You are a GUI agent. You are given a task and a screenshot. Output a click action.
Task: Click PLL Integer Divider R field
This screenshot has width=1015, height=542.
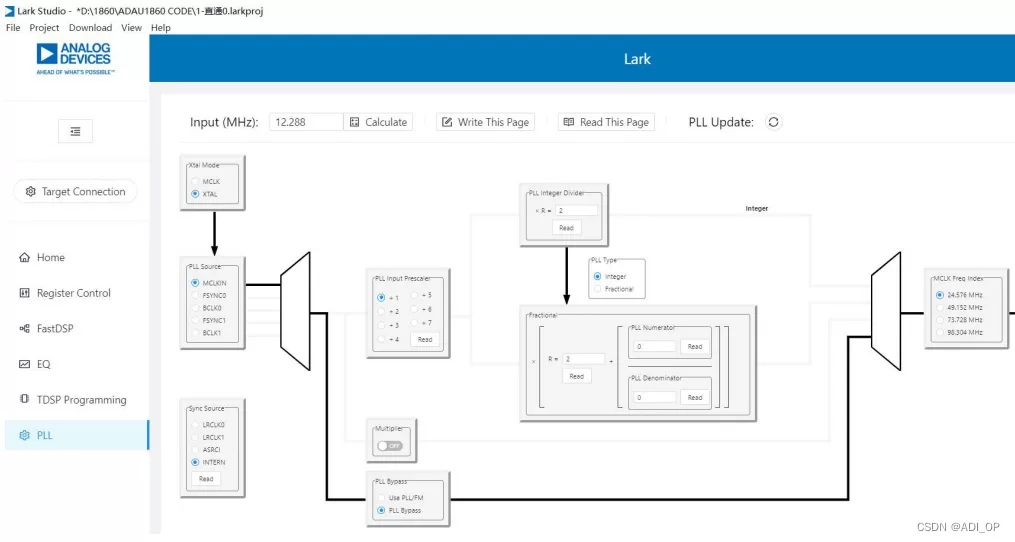[576, 210]
